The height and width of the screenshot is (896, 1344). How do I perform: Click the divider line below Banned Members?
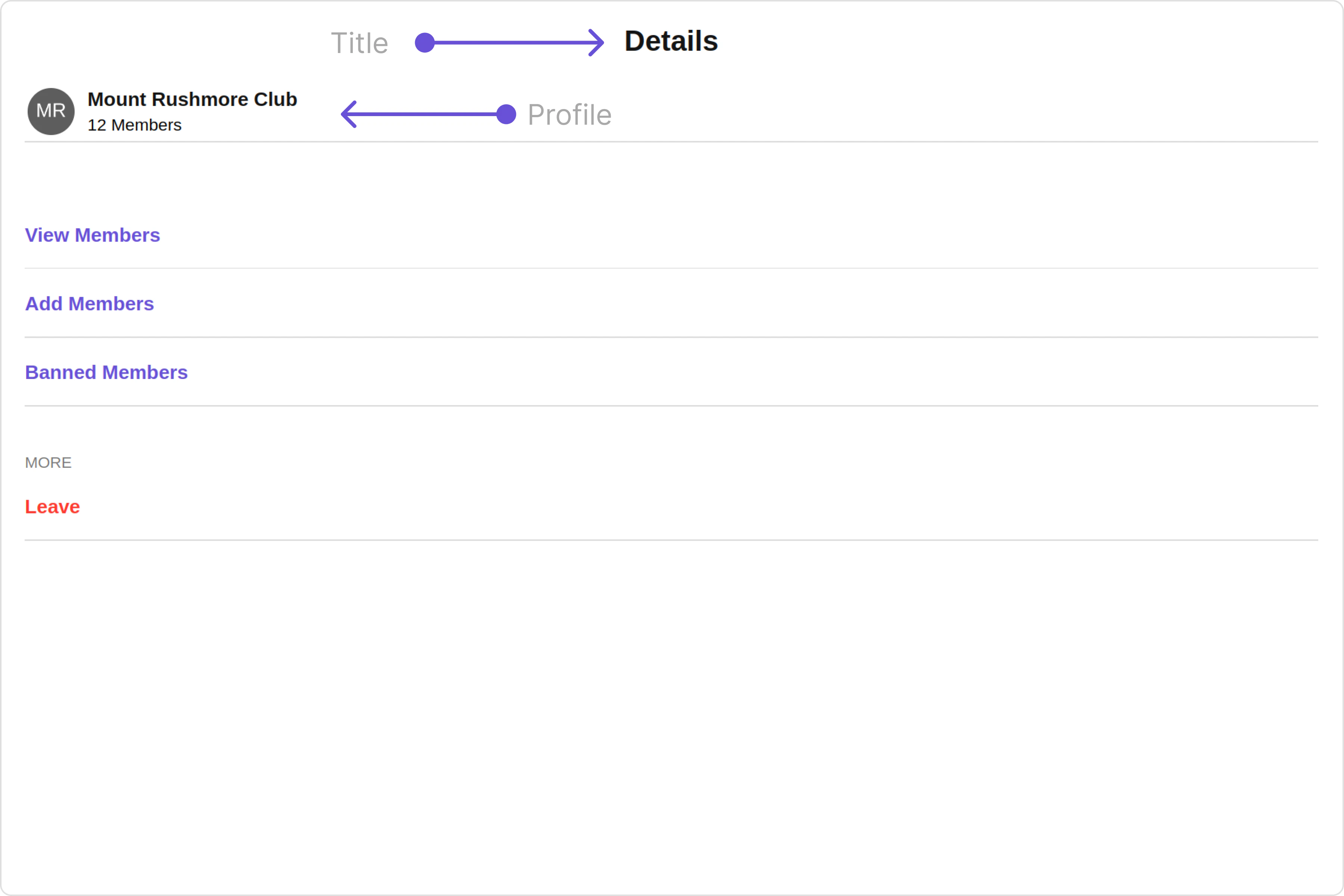coord(671,406)
